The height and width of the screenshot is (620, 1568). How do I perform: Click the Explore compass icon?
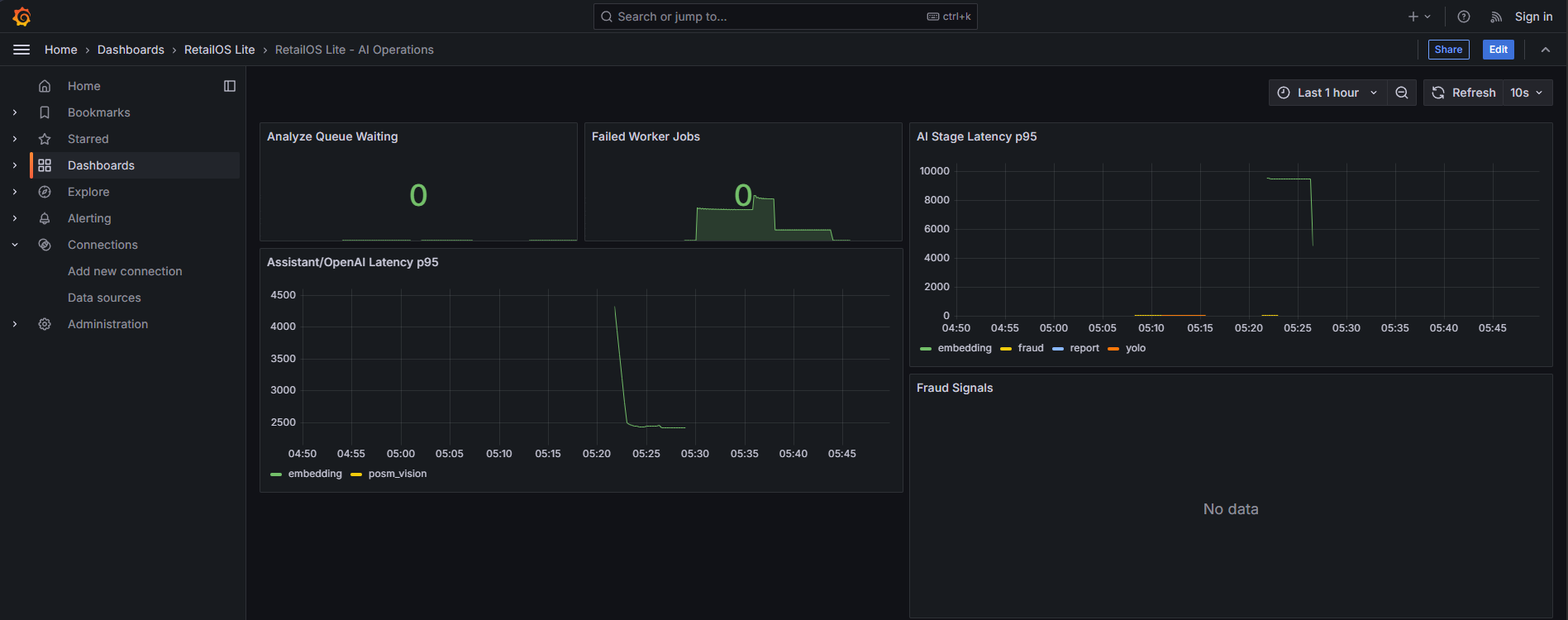(x=45, y=192)
